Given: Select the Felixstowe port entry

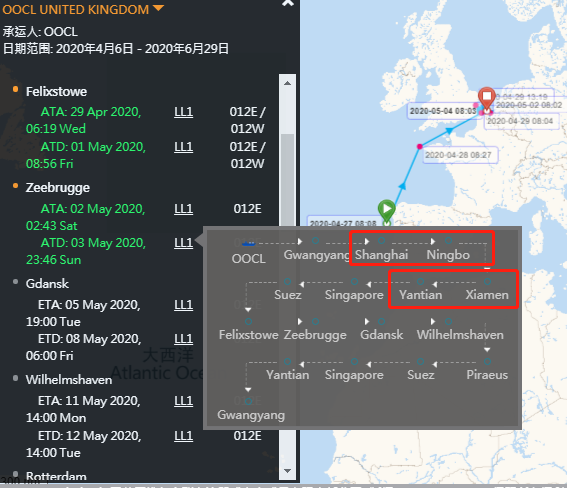Looking at the screenshot, I should pos(56,92).
